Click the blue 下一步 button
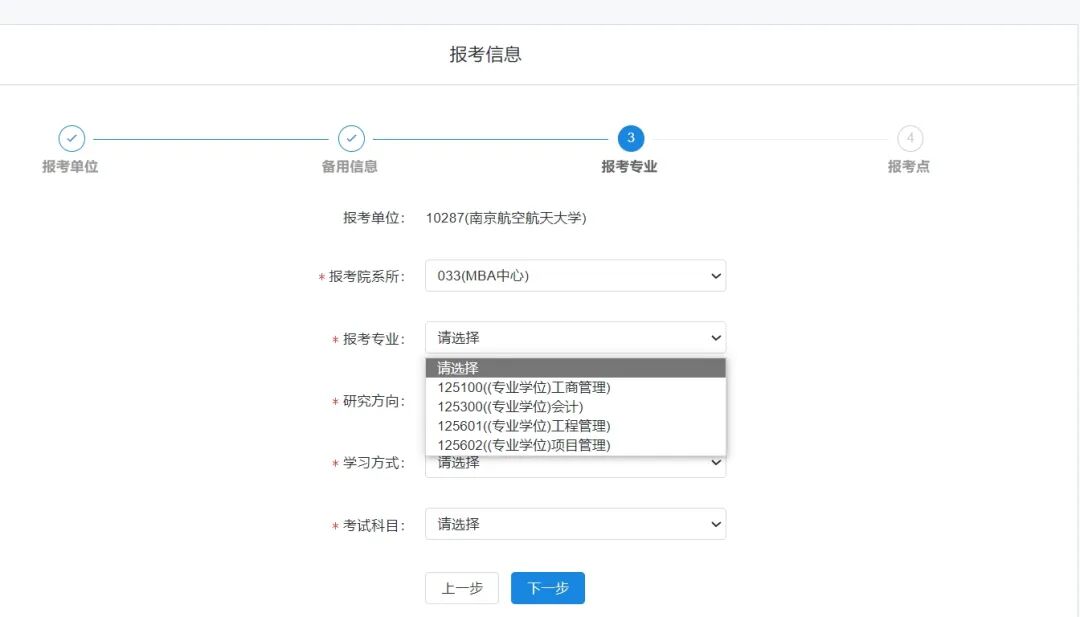Screen dimensions: 1080x617 coord(547,588)
